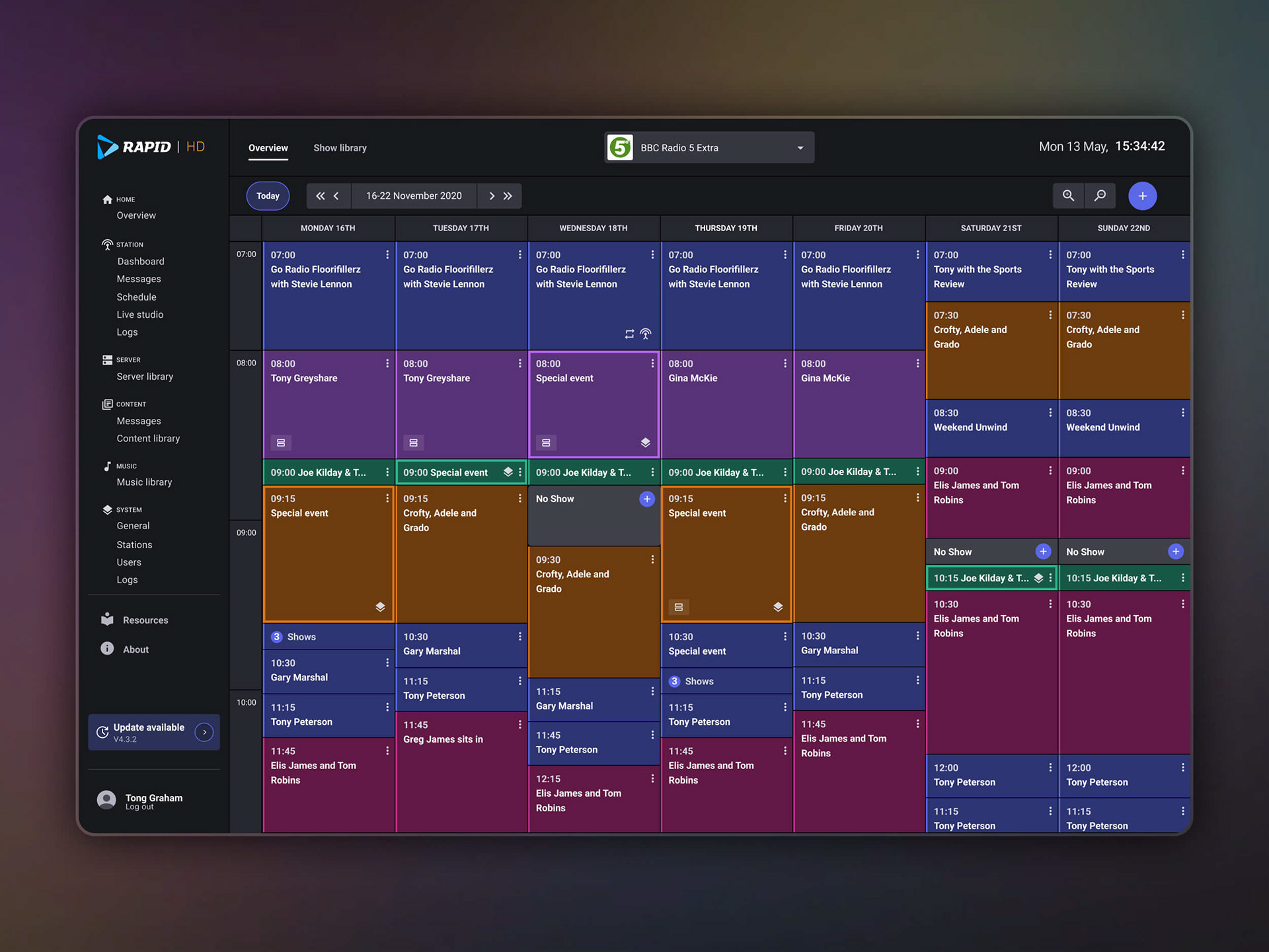The image size is (1269, 952).
Task: Select Sunday 07:00 Tony with the Sports Review
Action: [1124, 272]
